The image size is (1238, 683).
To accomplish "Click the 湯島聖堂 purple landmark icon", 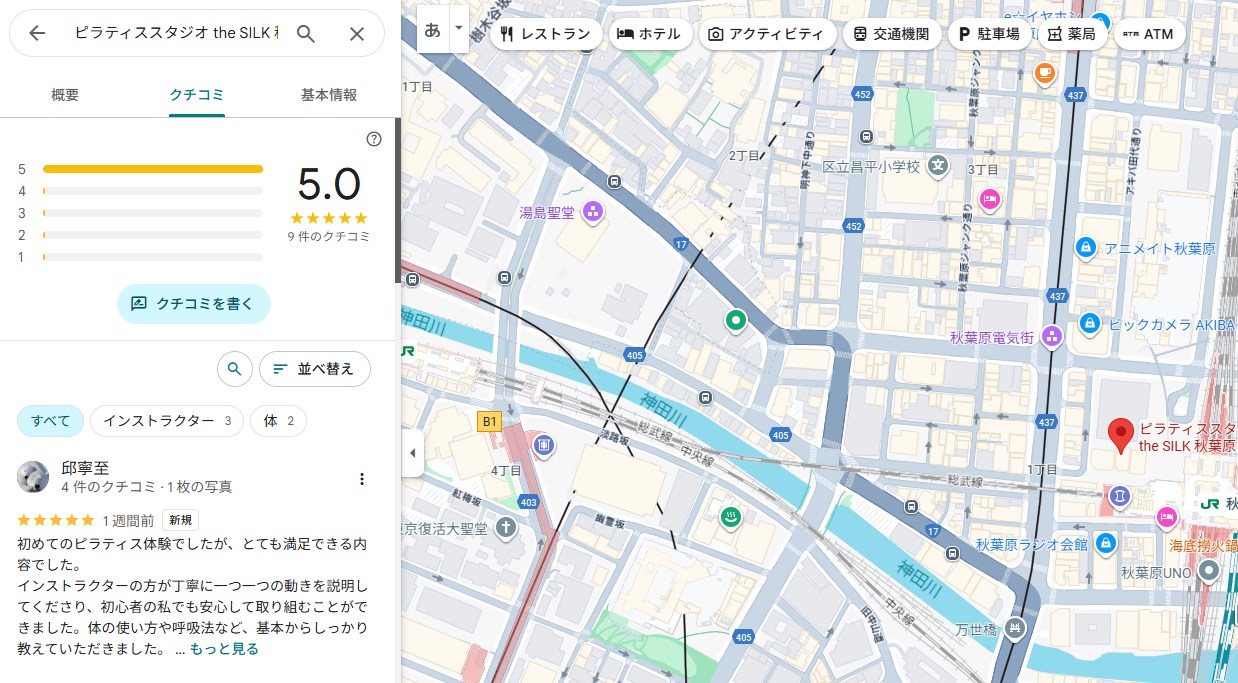I will [592, 211].
